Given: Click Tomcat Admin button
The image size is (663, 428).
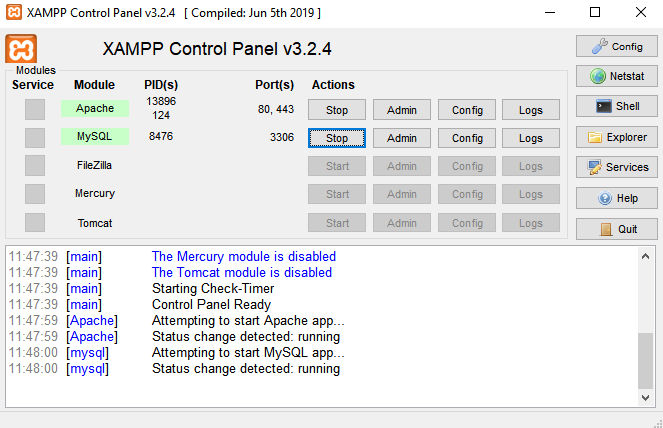Looking at the screenshot, I should (x=402, y=222).
